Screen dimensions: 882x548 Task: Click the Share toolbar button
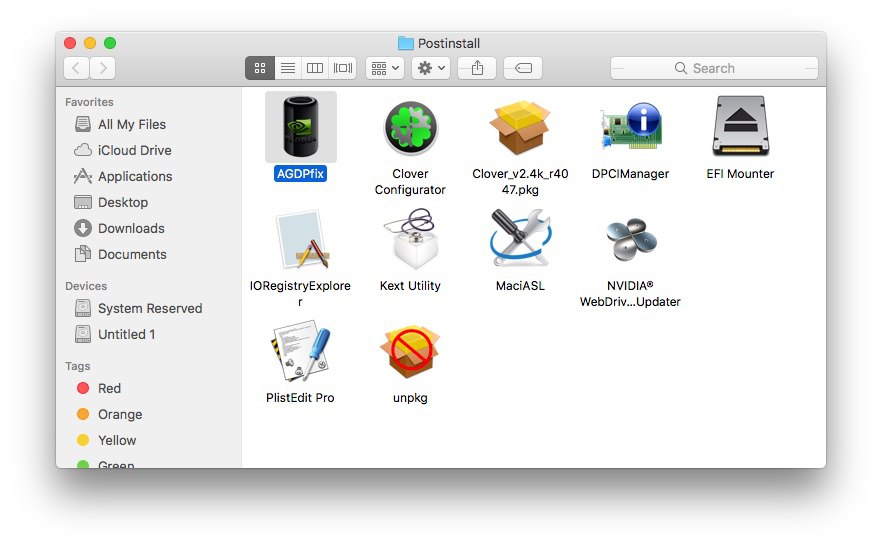[x=477, y=68]
